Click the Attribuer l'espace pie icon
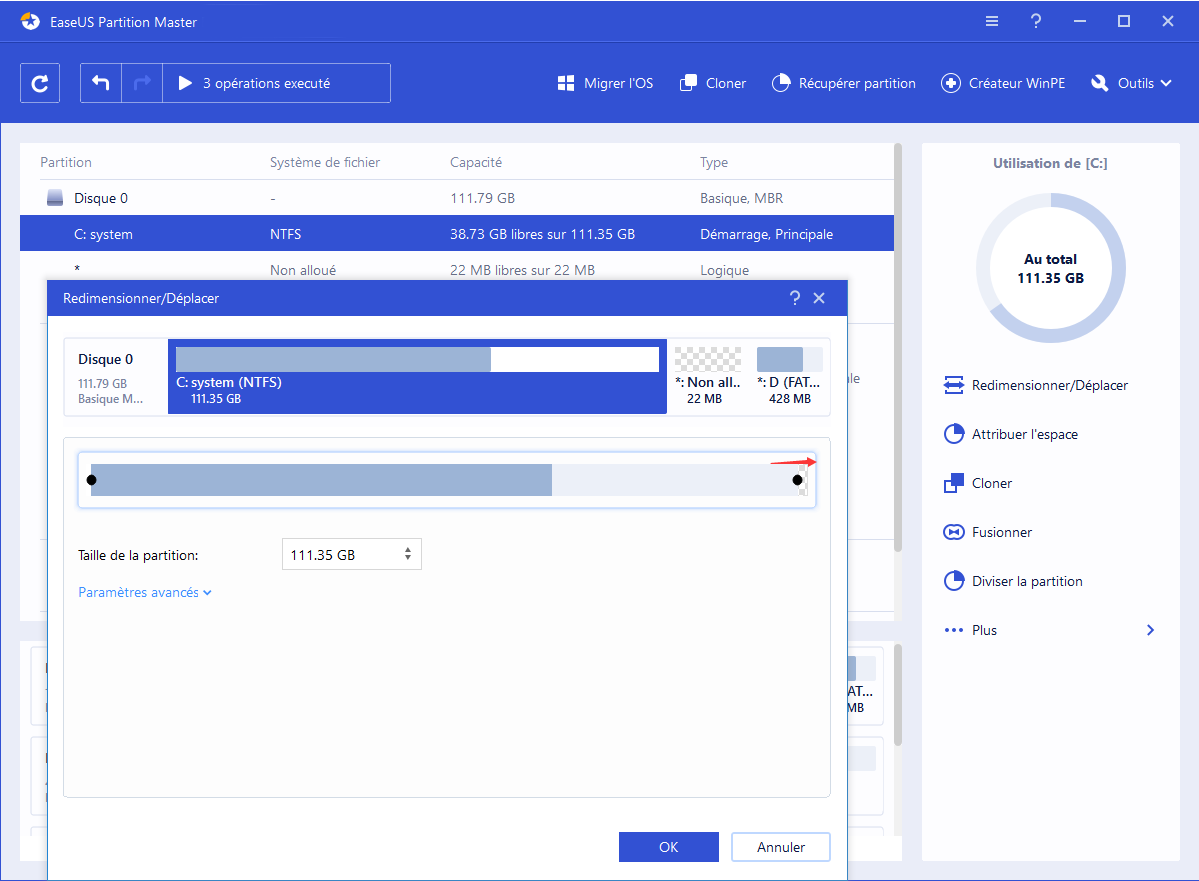This screenshot has height=881, width=1199. click(954, 434)
